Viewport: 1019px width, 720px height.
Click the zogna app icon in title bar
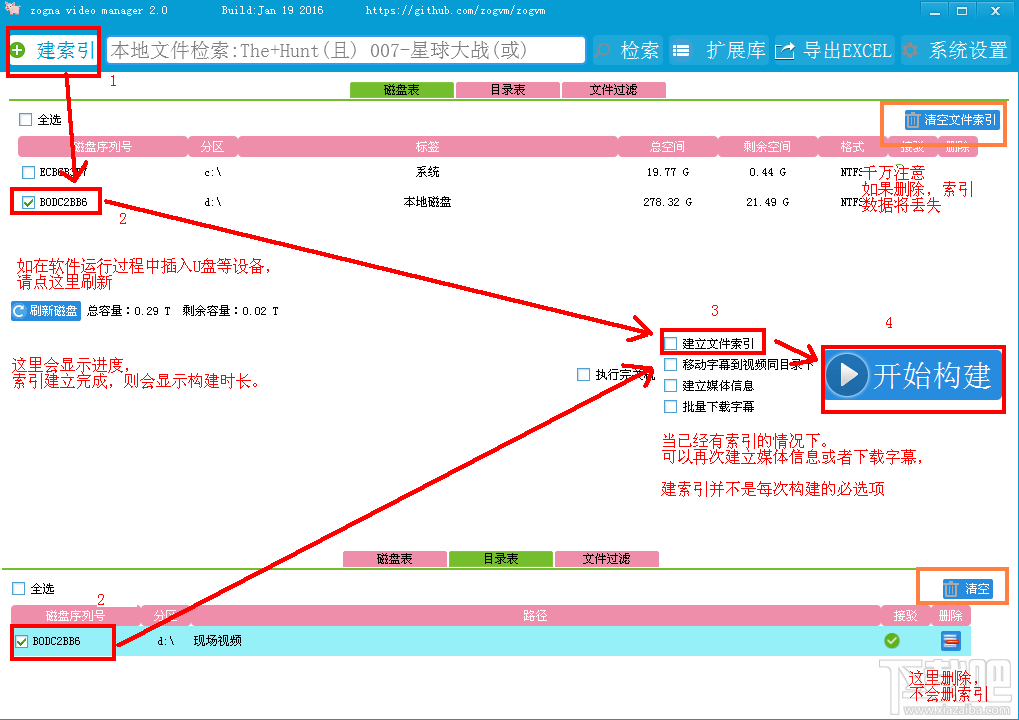click(x=13, y=9)
